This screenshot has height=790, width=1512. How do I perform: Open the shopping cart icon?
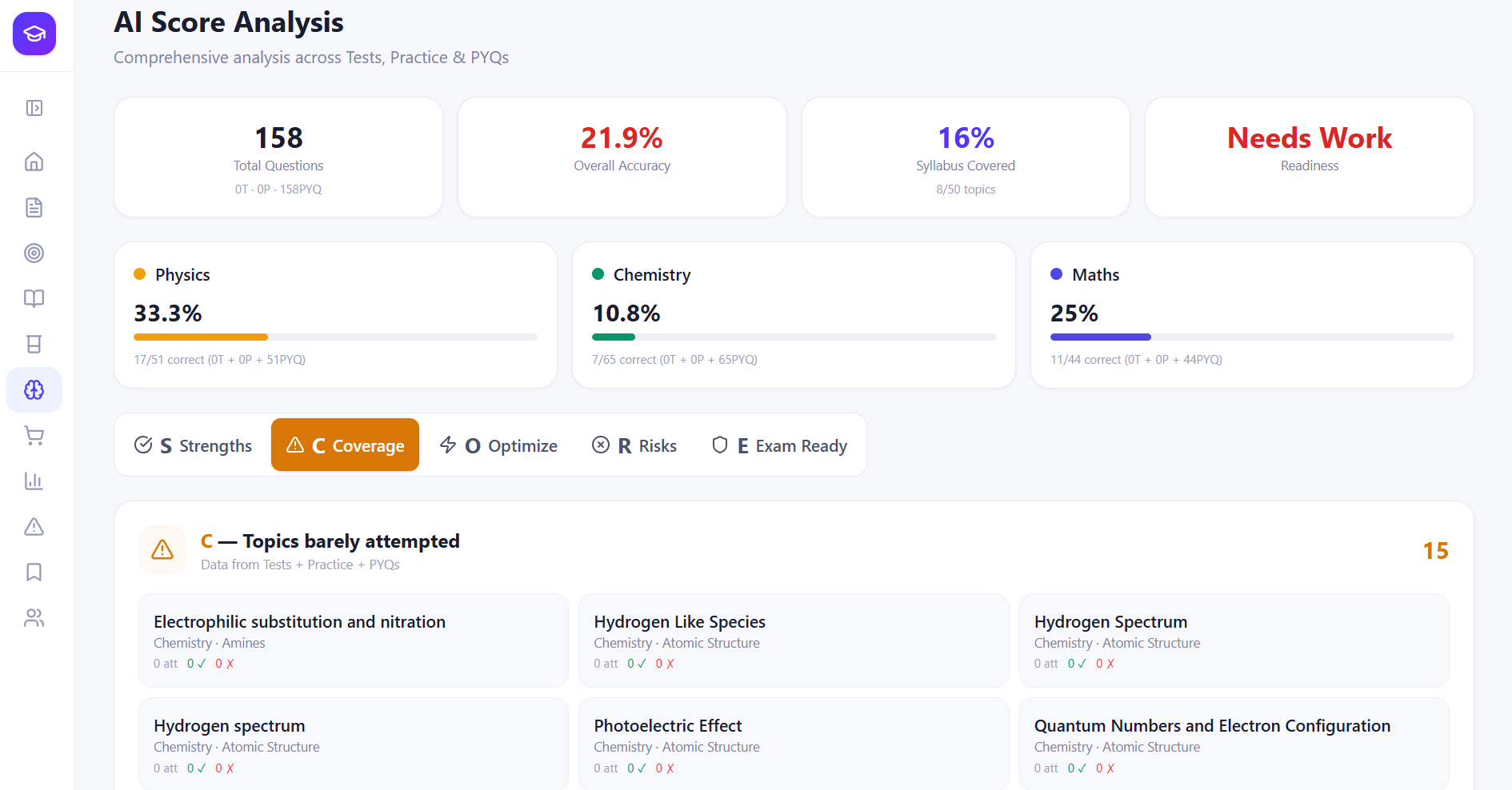(34, 436)
